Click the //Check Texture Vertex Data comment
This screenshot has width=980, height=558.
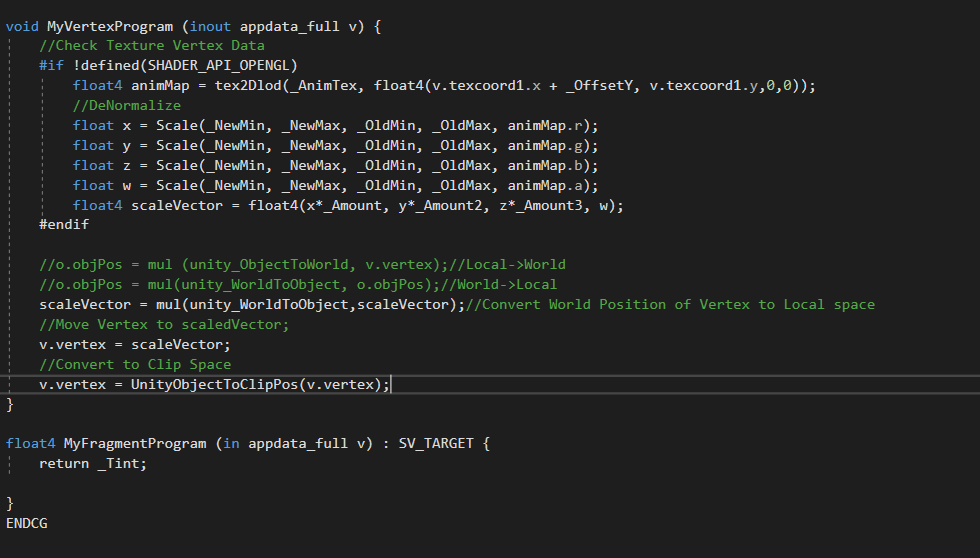pos(151,45)
